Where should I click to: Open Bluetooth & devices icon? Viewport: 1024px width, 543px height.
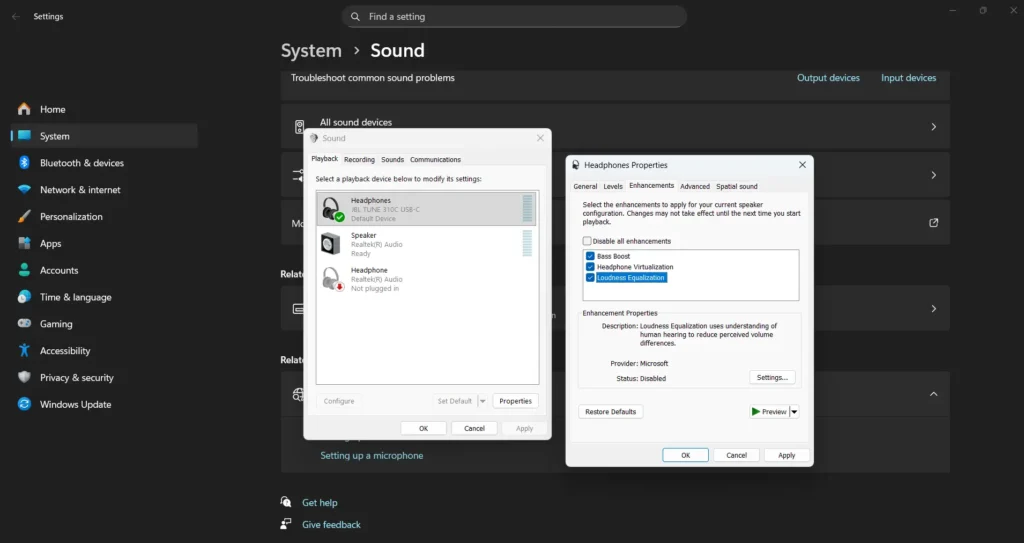point(24,163)
